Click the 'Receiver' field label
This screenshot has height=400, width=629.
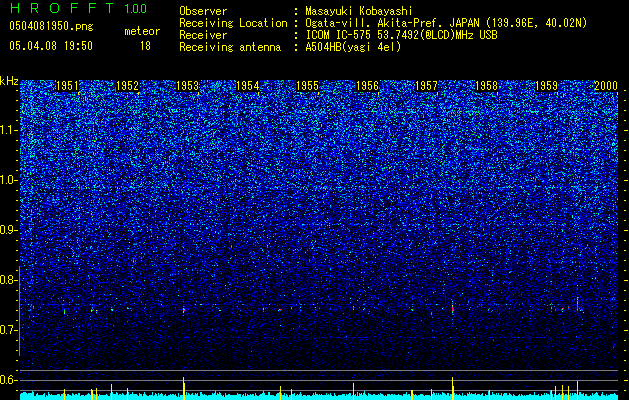203,35
